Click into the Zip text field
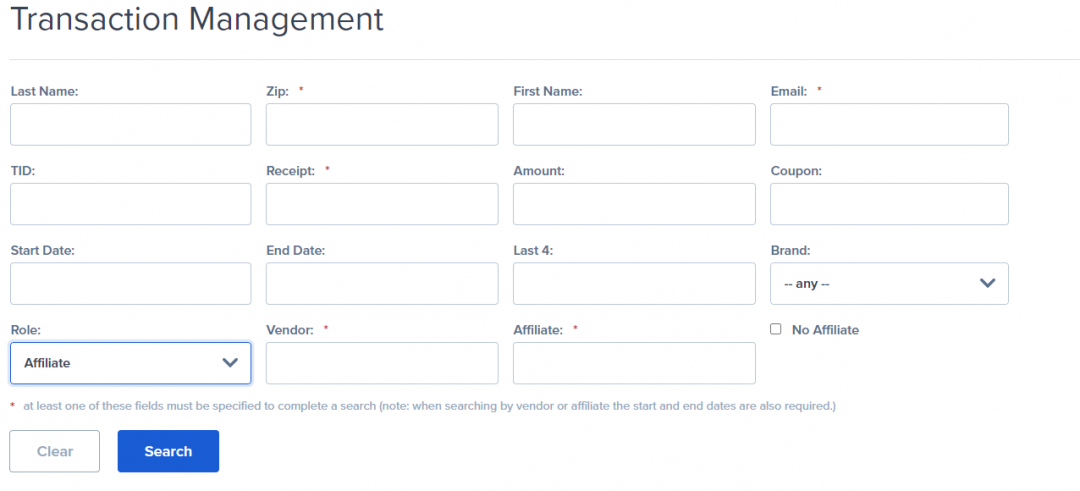Image resolution: width=1080 pixels, height=491 pixels. tap(382, 124)
